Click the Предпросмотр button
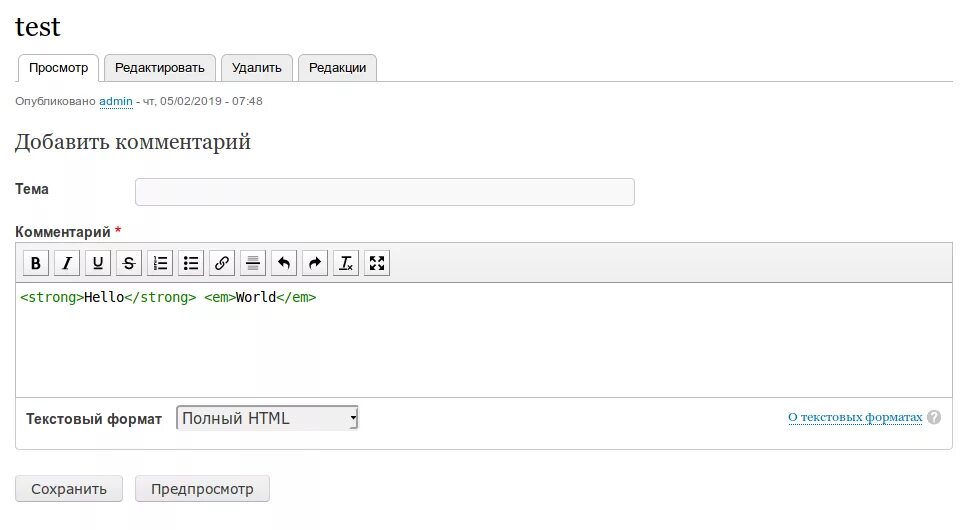This screenshot has height=530, width=979. click(x=202, y=489)
